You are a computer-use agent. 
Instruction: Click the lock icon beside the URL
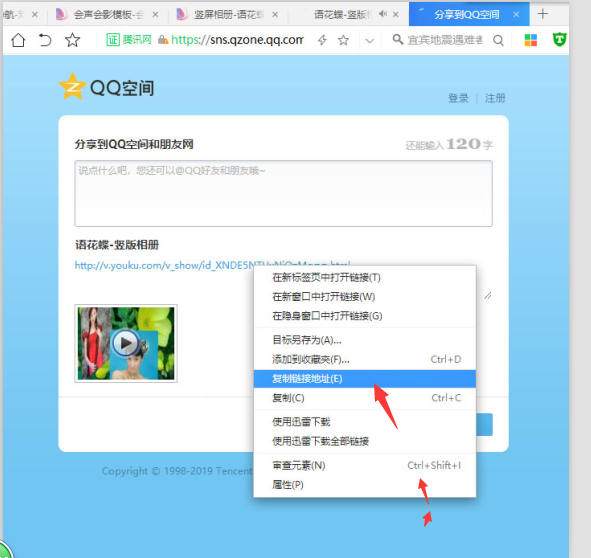pos(163,40)
